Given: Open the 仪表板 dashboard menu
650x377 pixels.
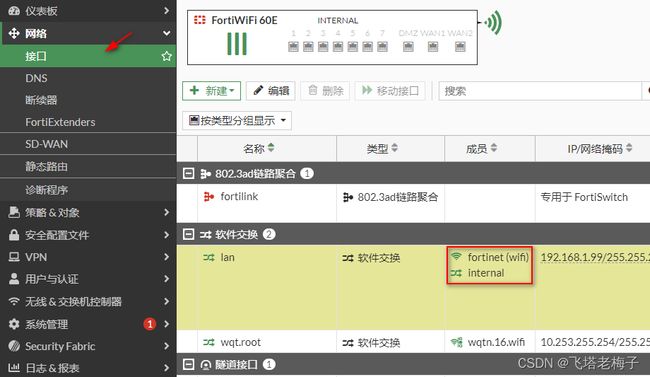Looking at the screenshot, I should (88, 11).
